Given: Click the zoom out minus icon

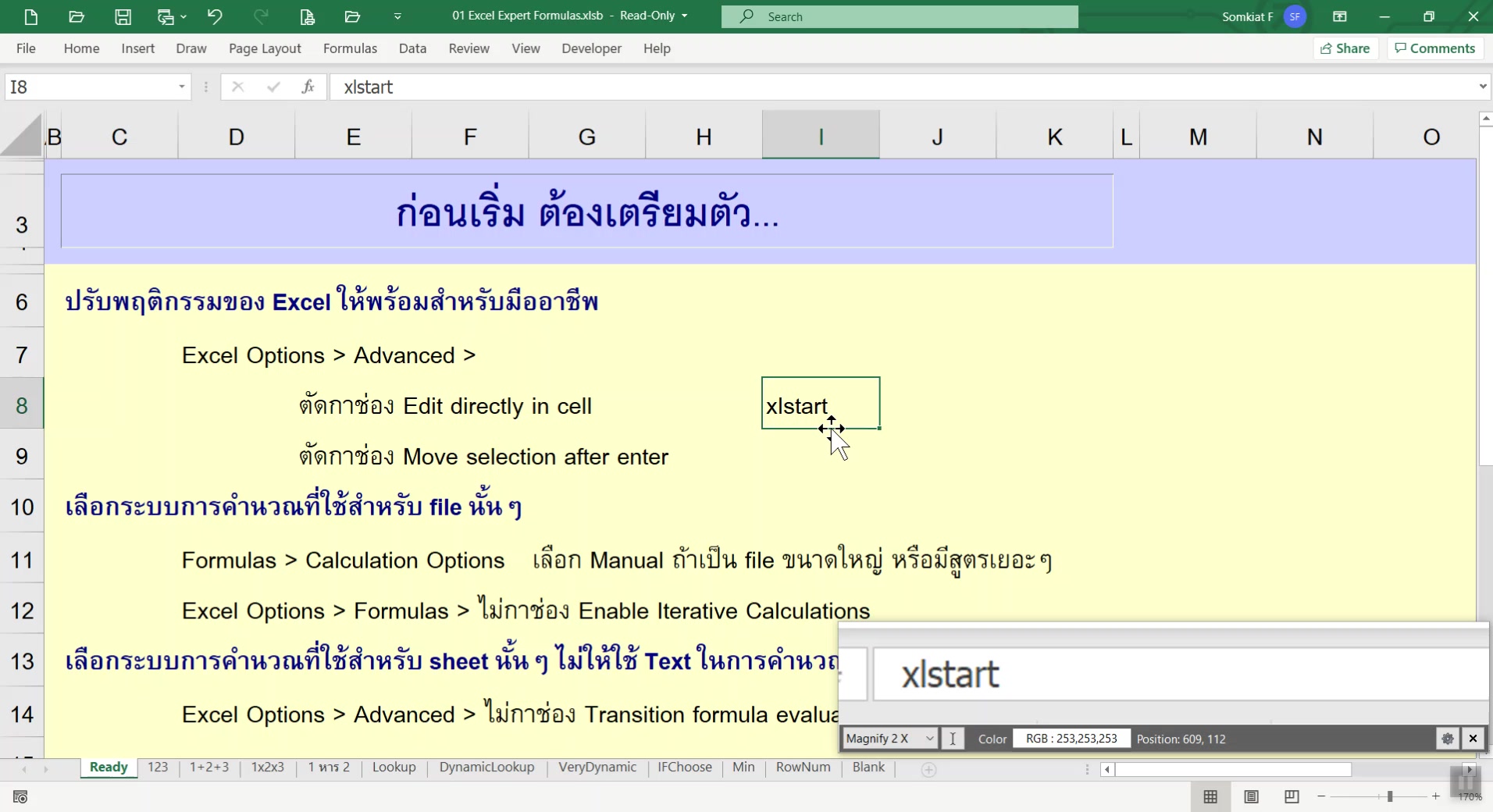Looking at the screenshot, I should (x=1321, y=796).
